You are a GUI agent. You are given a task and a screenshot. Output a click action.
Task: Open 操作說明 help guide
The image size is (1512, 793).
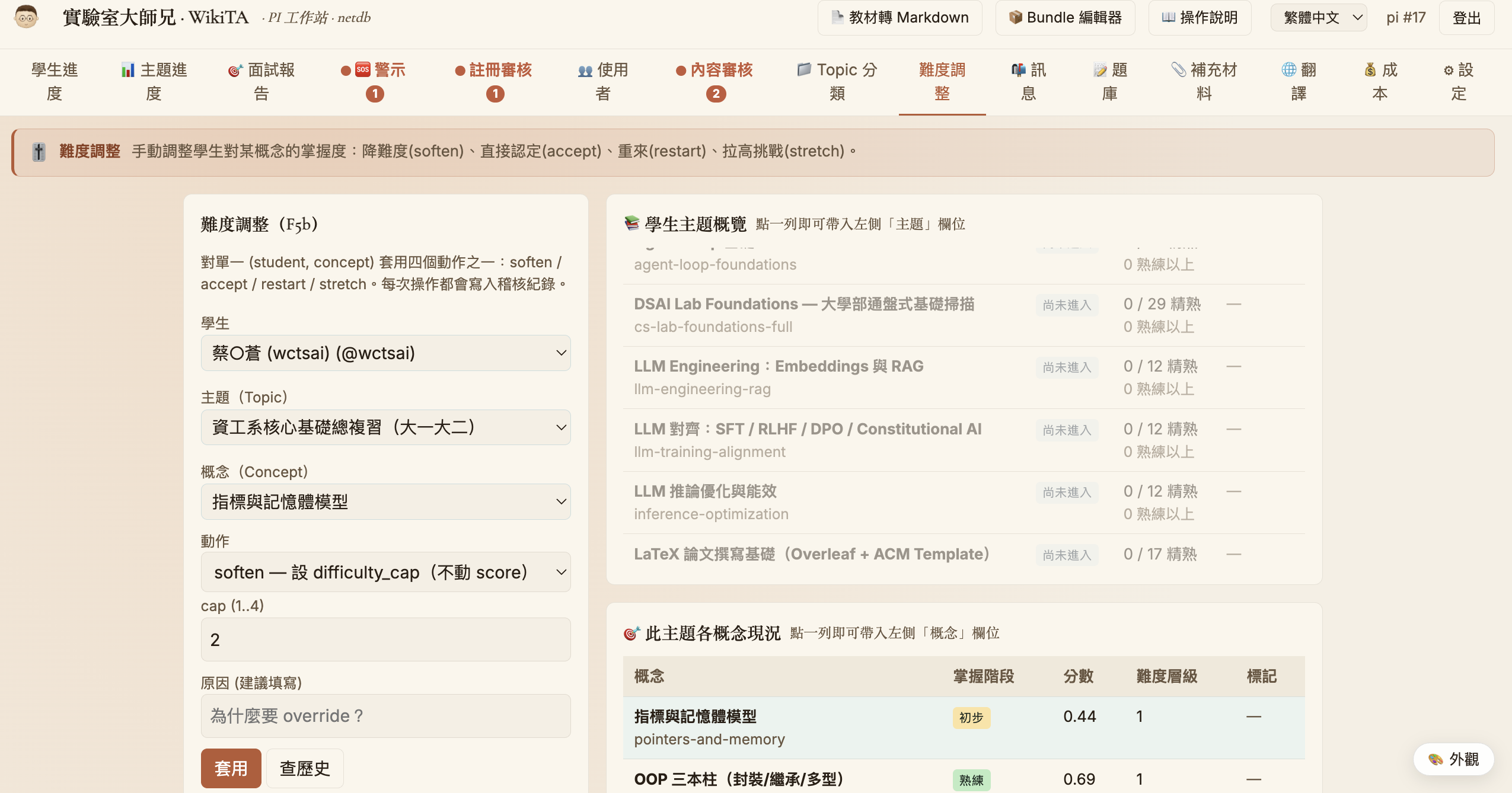pyautogui.click(x=1200, y=18)
